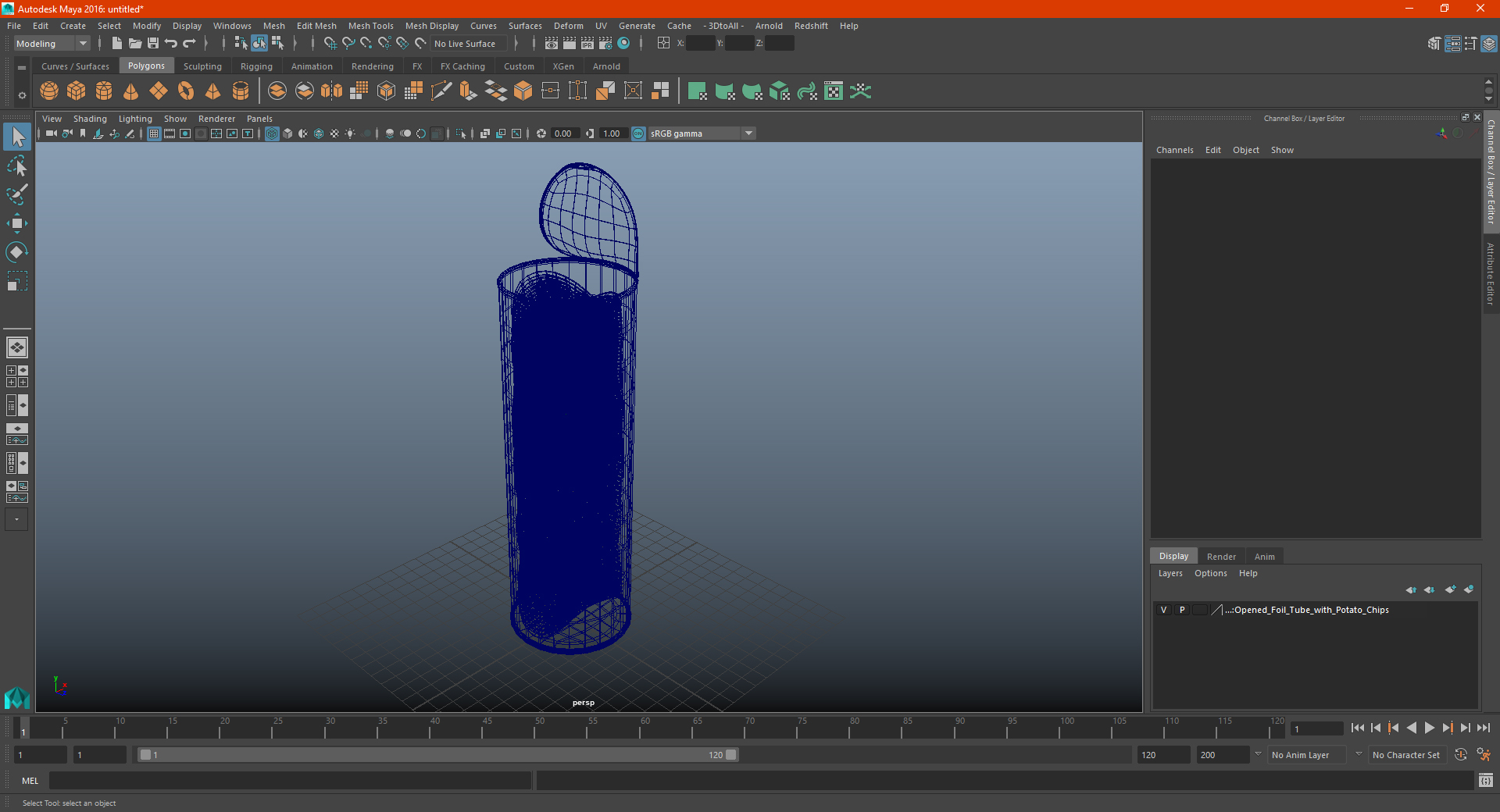The width and height of the screenshot is (1500, 812).
Task: Click the Mirror Geometry shelf icon
Action: [331, 91]
